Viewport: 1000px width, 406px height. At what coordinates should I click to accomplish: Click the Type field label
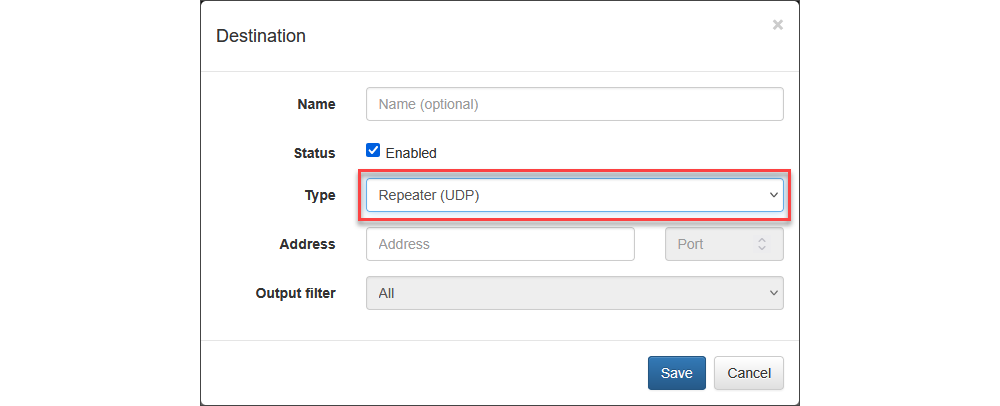[x=319, y=195]
